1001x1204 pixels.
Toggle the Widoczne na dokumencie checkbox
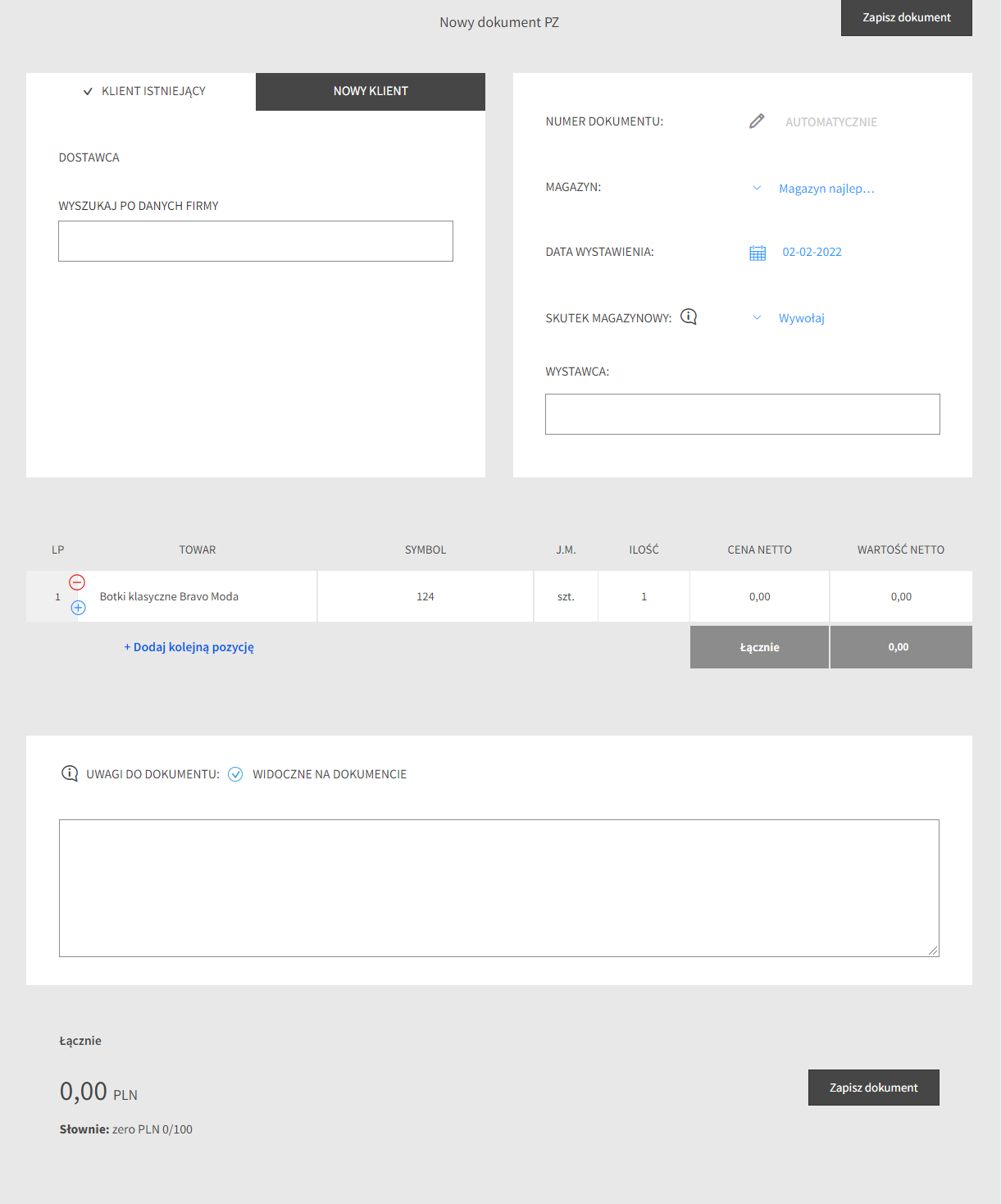(x=235, y=774)
